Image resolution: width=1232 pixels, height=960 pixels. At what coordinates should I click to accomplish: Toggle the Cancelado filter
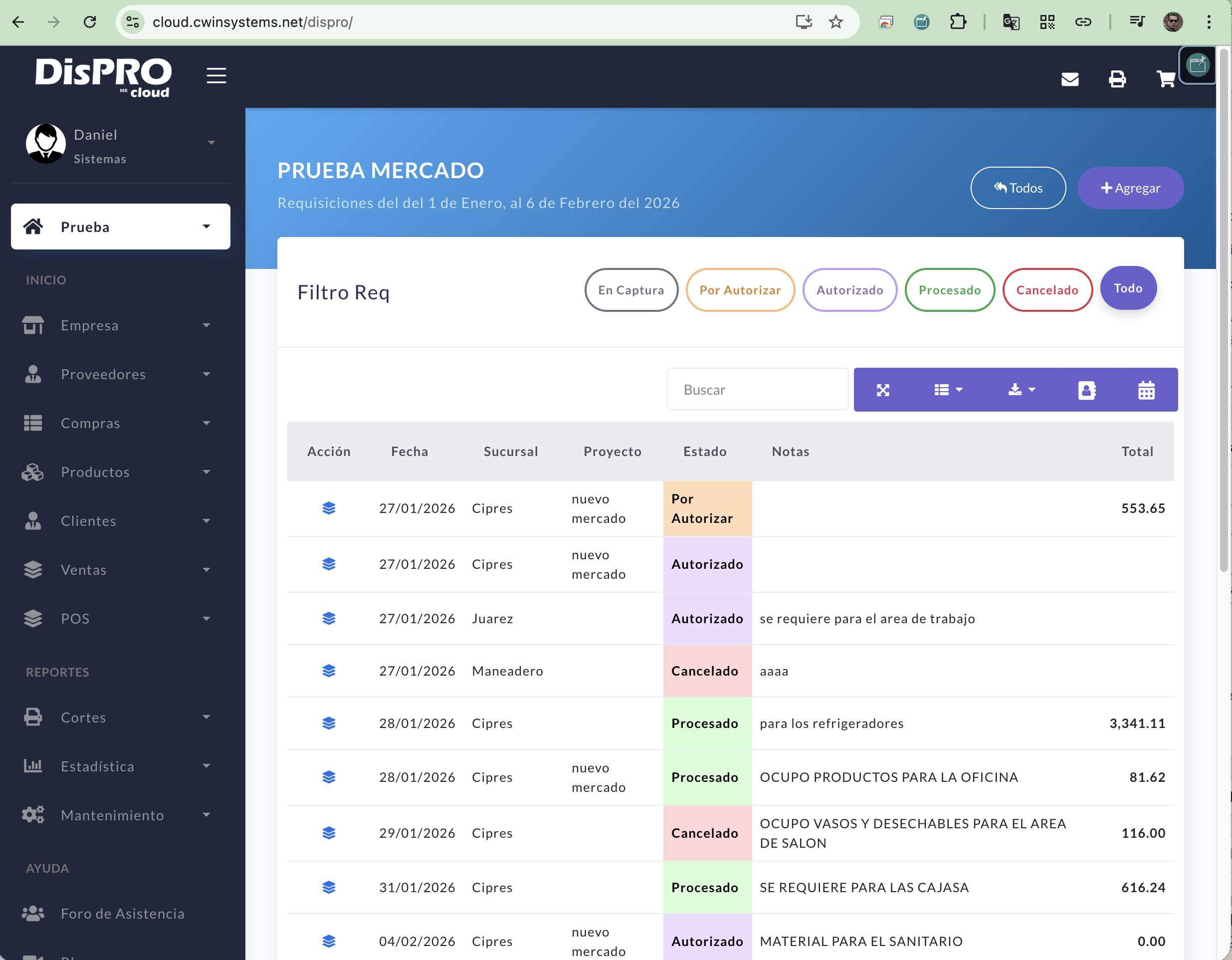1047,290
